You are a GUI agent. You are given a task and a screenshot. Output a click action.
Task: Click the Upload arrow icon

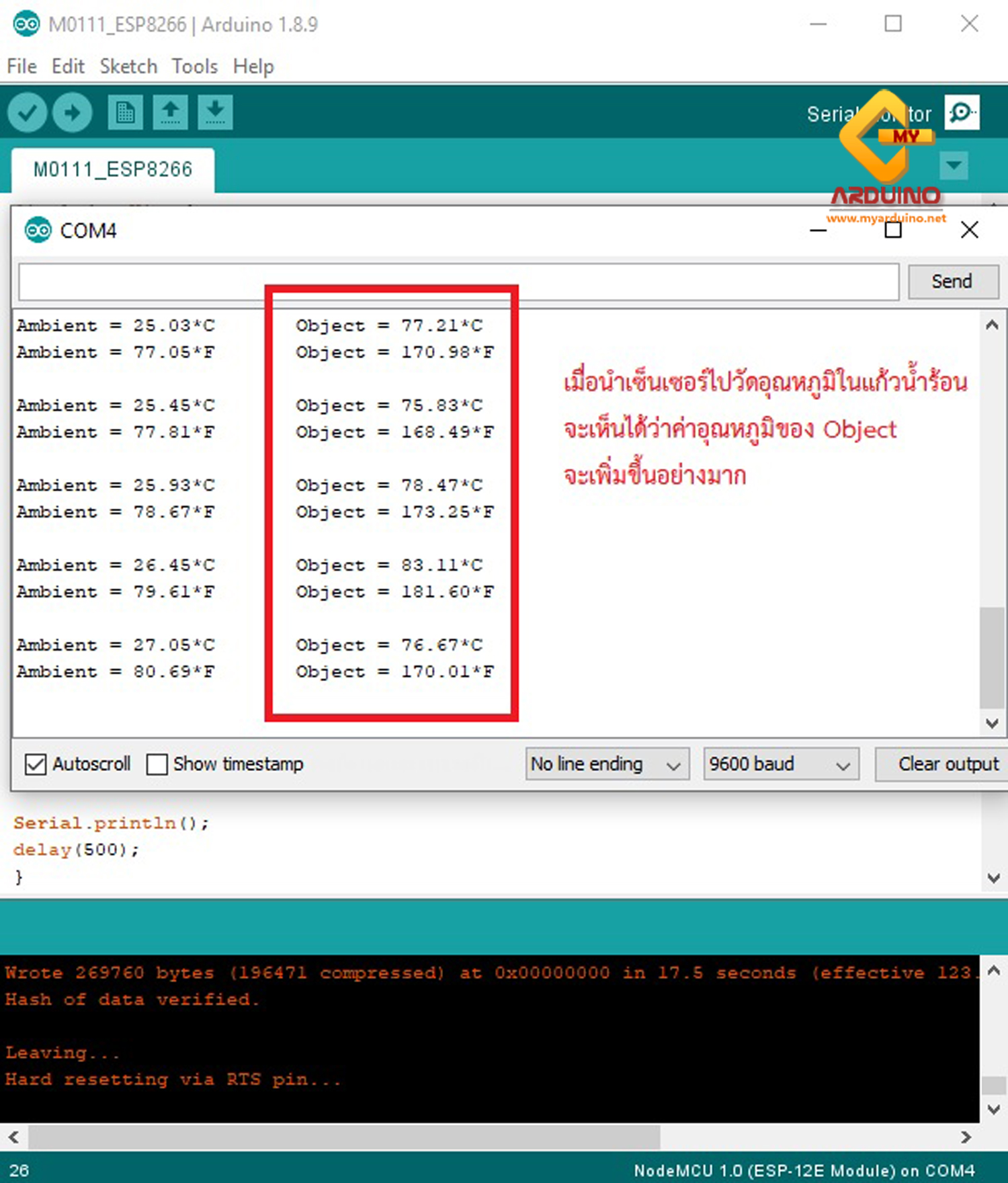[x=73, y=112]
